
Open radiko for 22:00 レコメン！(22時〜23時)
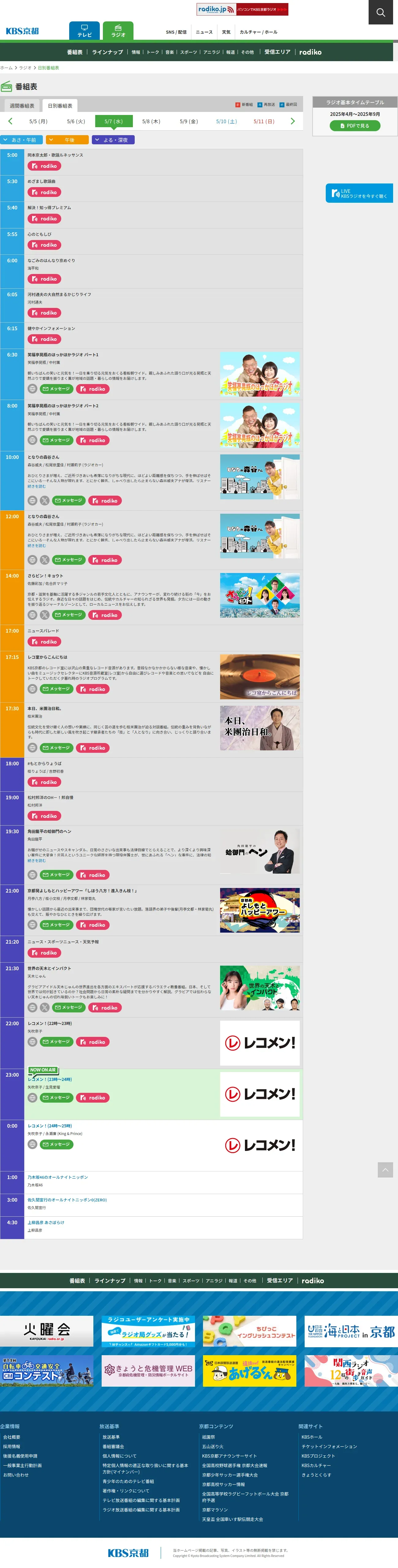[93, 1042]
